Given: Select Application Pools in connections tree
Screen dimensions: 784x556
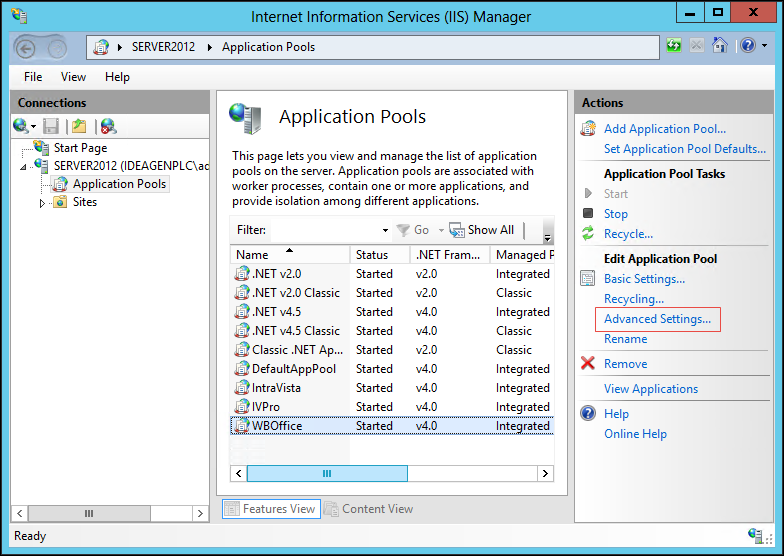Looking at the screenshot, I should 119,184.
